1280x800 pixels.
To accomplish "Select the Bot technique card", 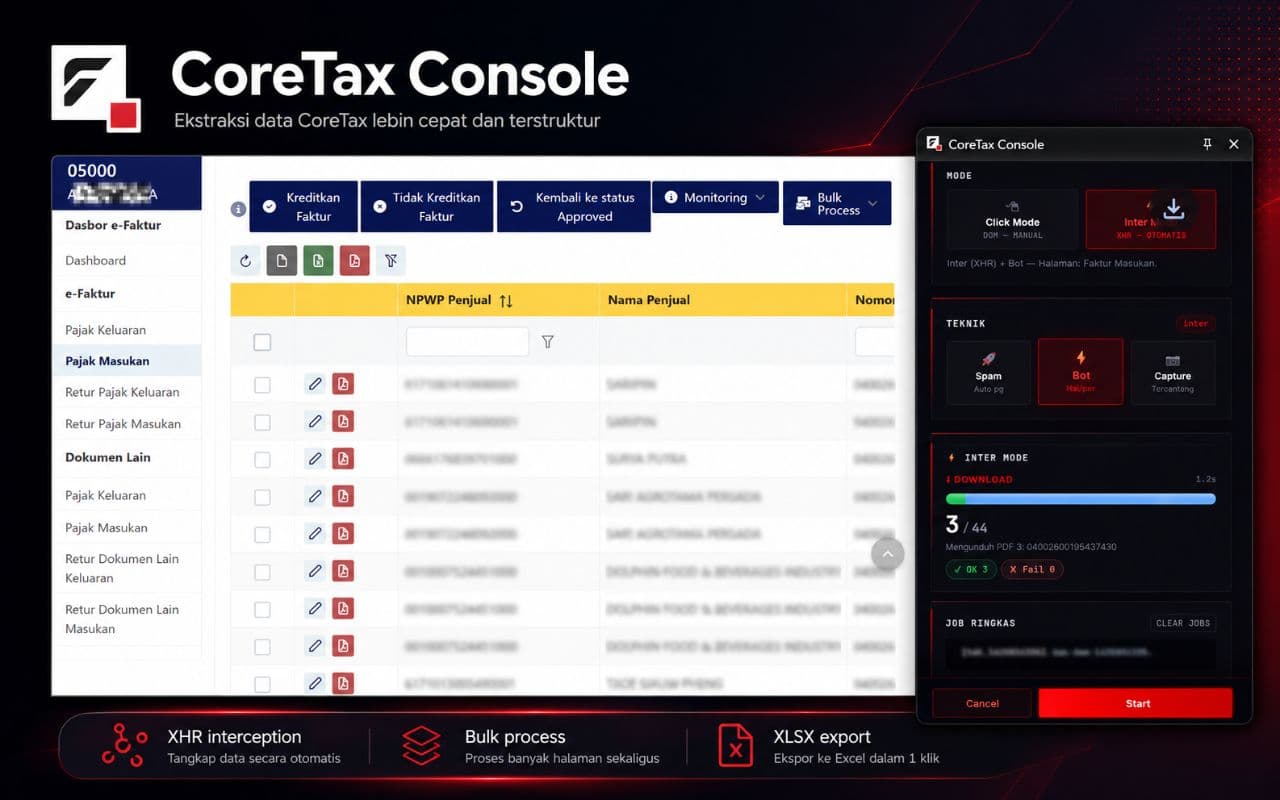I will click(x=1081, y=372).
